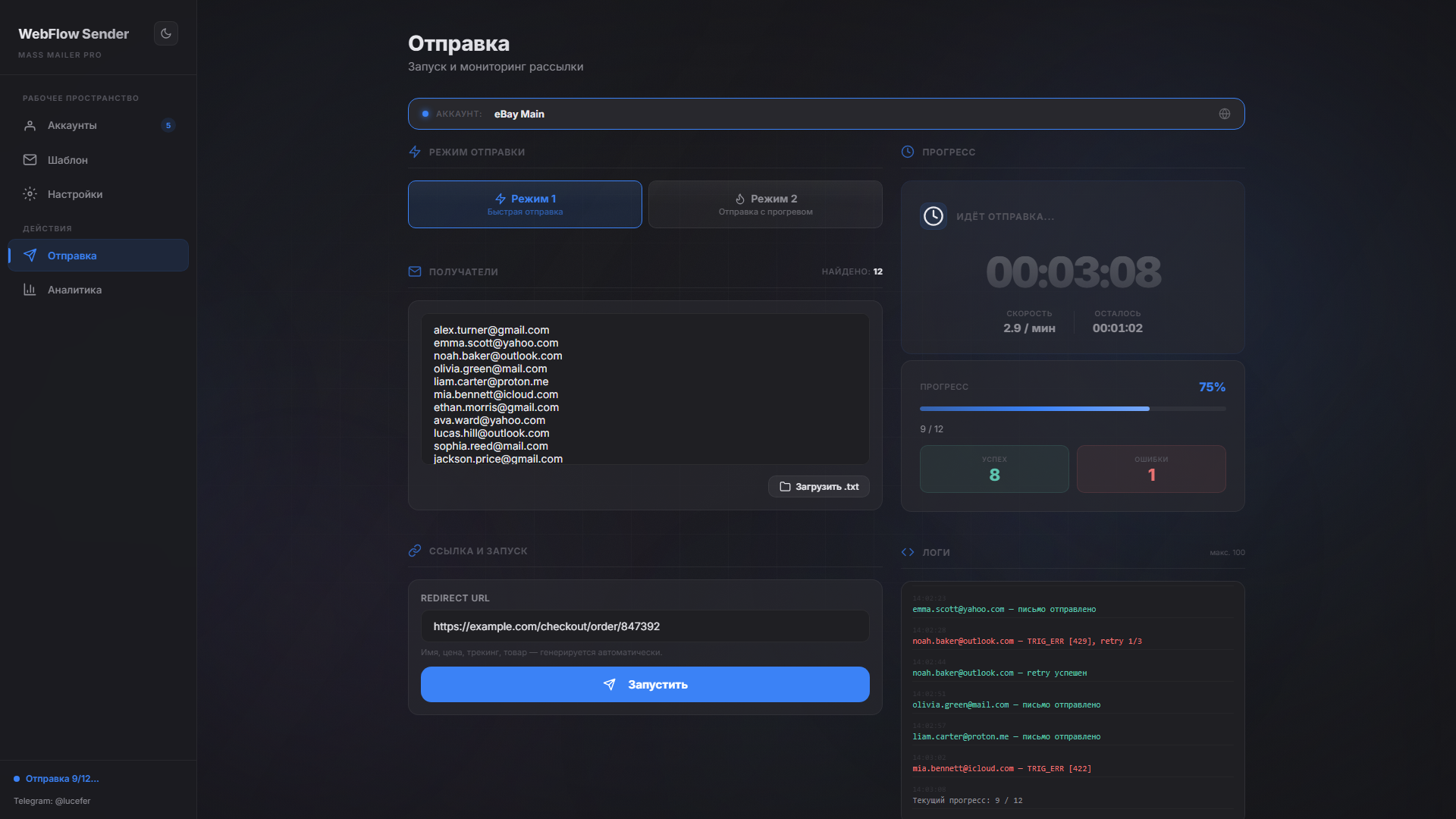Select Режим 2 warm-up sending mode

tap(765, 204)
